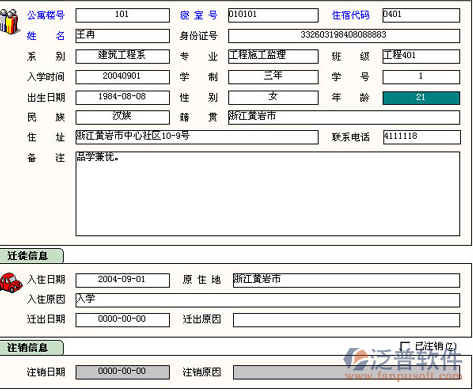Click the 寝室号 field showing 010101
Image resolution: width=473 pixels, height=392 pixels.
point(273,15)
